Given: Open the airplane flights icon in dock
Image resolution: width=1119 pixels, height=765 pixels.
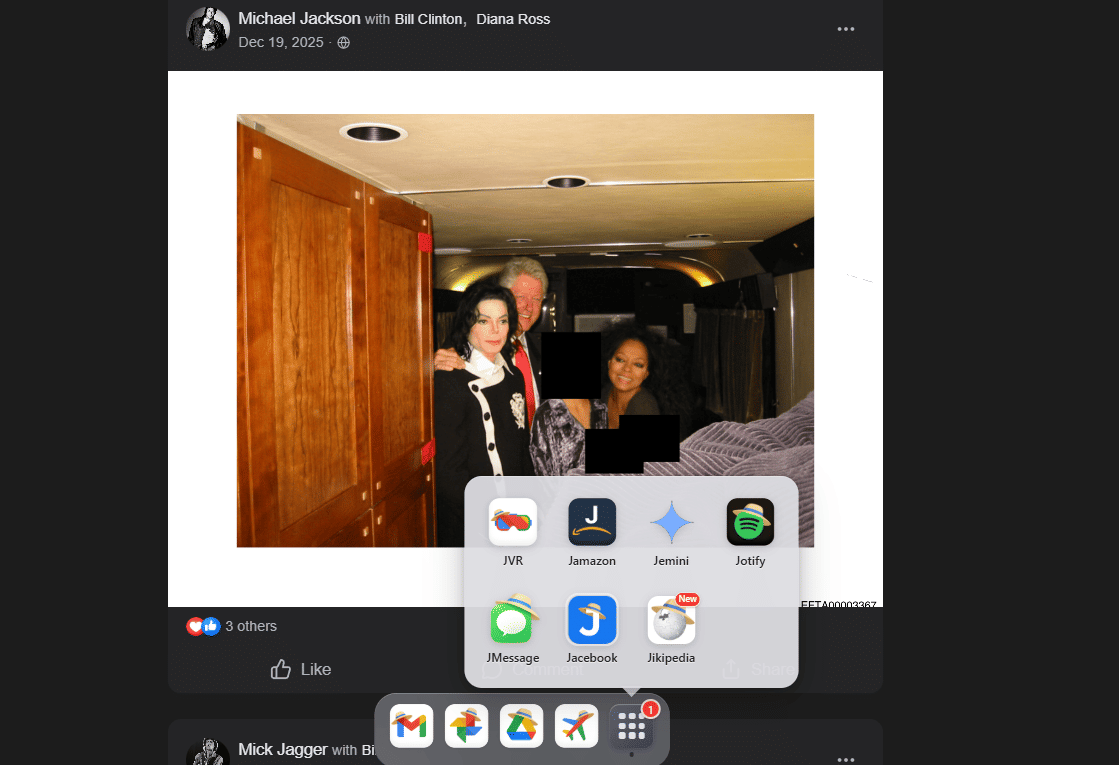Looking at the screenshot, I should coord(576,726).
